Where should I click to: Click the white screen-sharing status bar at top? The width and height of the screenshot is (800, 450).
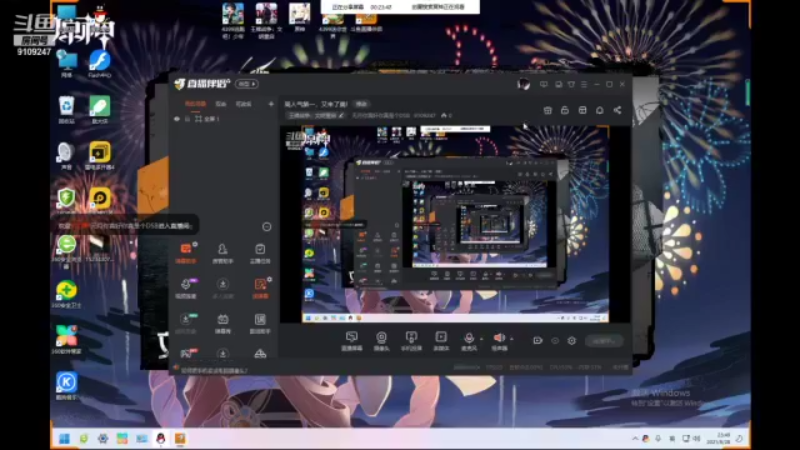click(x=400, y=7)
